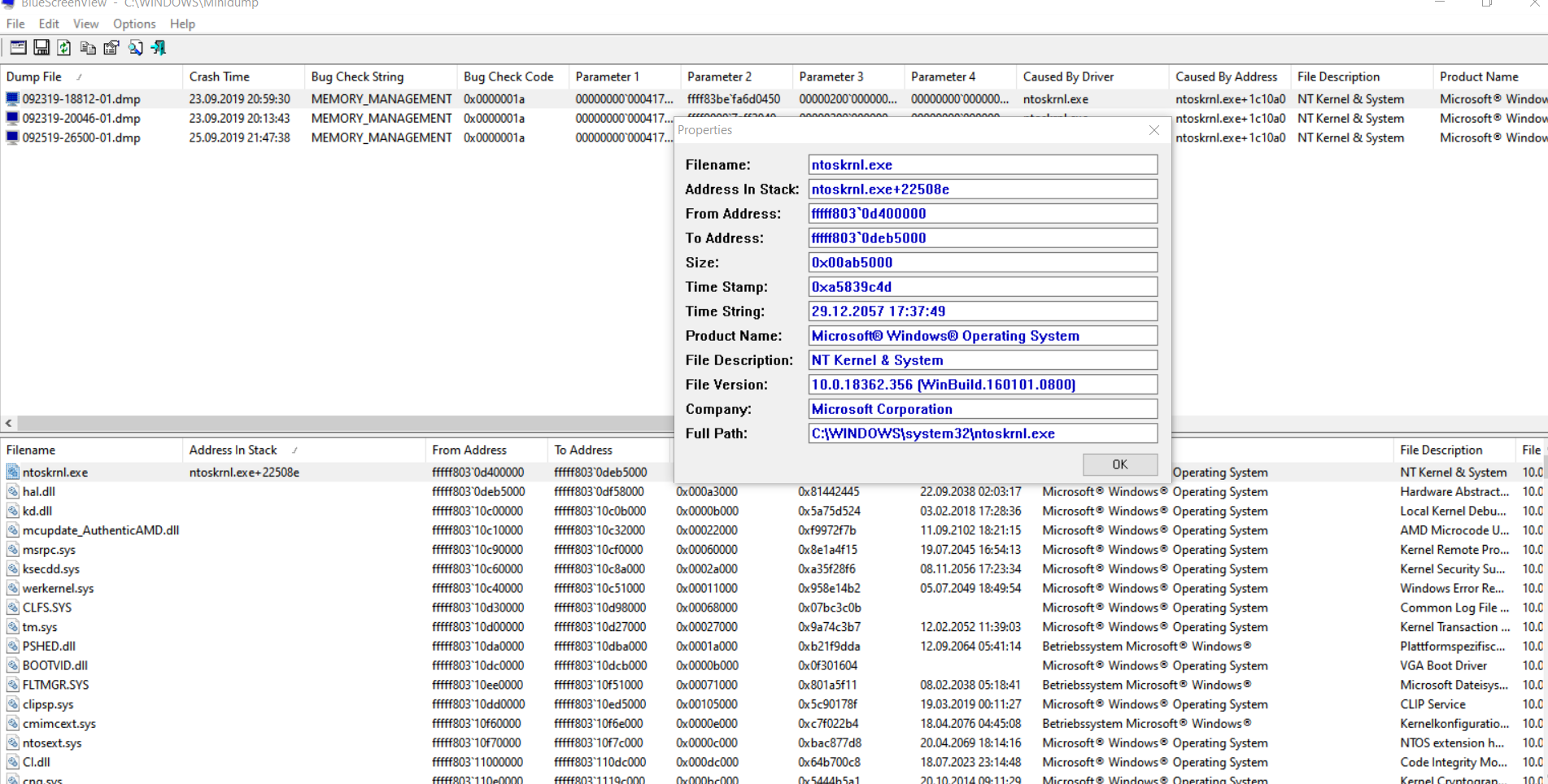Click the Size field in Properties
1548x784 pixels.
pyautogui.click(x=983, y=263)
